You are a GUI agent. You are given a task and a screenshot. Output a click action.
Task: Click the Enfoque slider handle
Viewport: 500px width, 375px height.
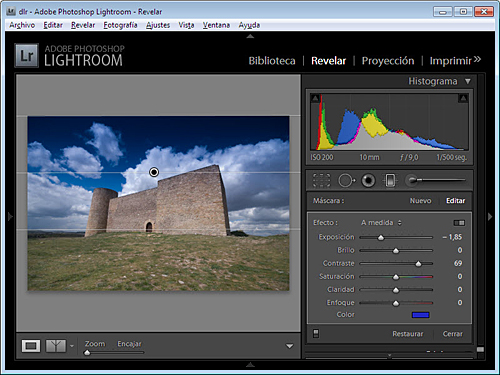pos(396,303)
